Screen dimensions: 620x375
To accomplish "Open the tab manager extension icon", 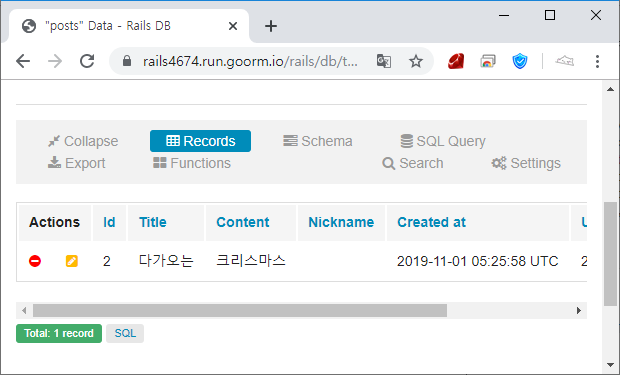I will coord(488,61).
